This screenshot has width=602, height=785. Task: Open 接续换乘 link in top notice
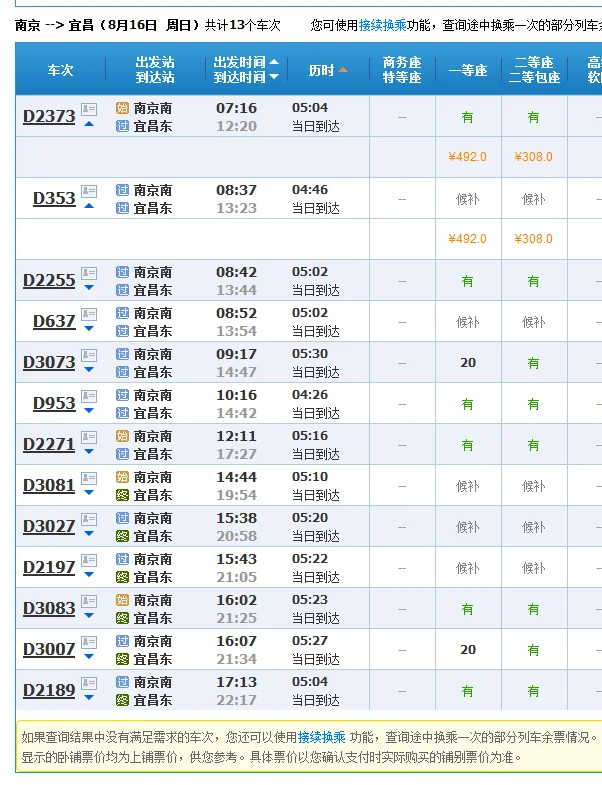(383, 25)
